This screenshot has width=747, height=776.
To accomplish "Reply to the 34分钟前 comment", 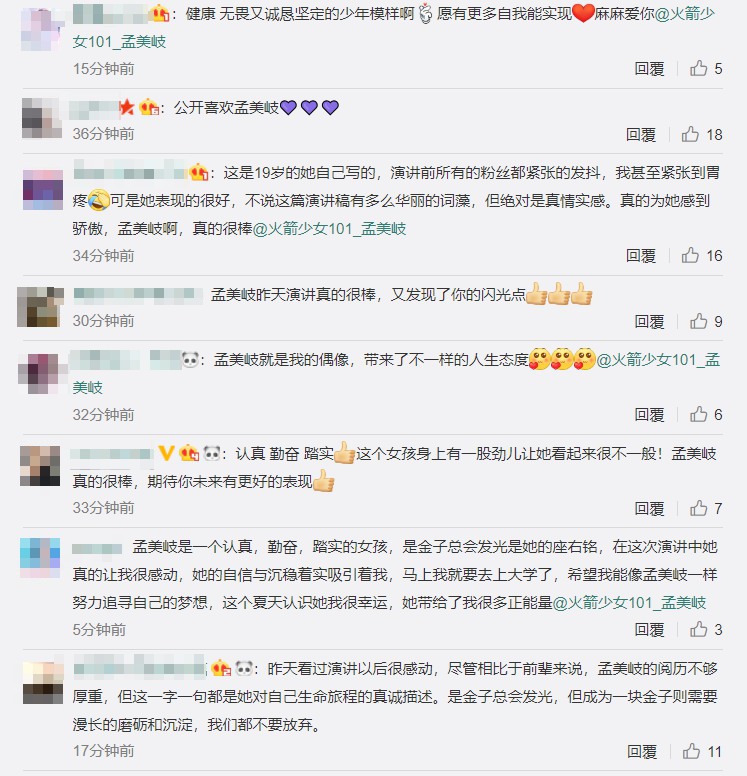I will point(641,256).
